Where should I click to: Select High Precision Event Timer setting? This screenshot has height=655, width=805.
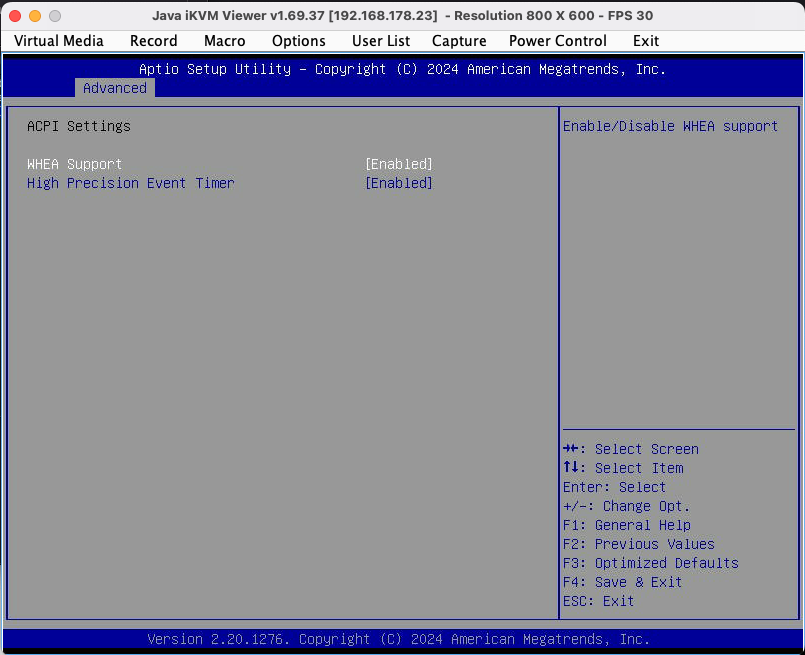130,183
